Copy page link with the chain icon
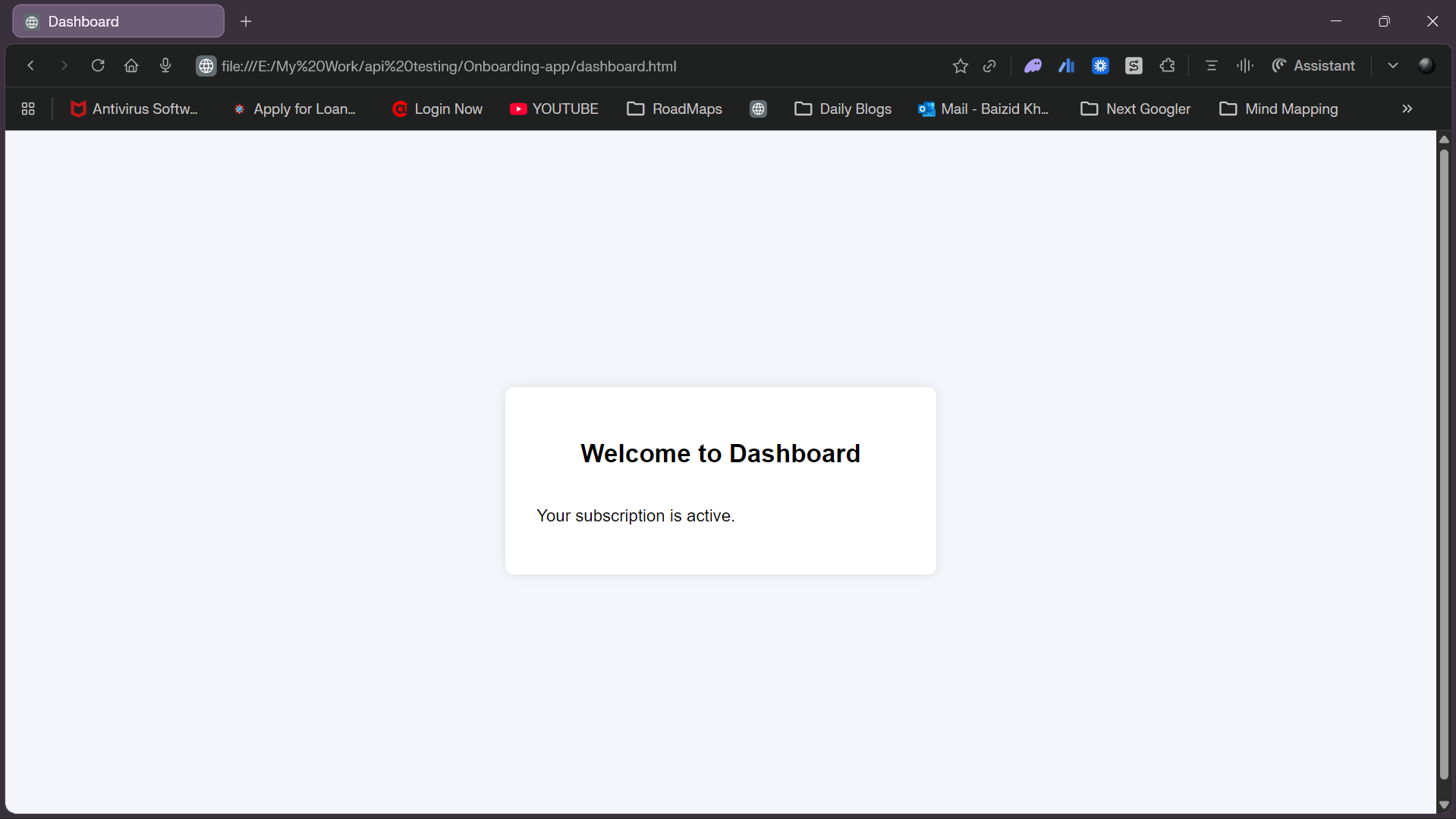The image size is (1456, 819). tap(989, 66)
